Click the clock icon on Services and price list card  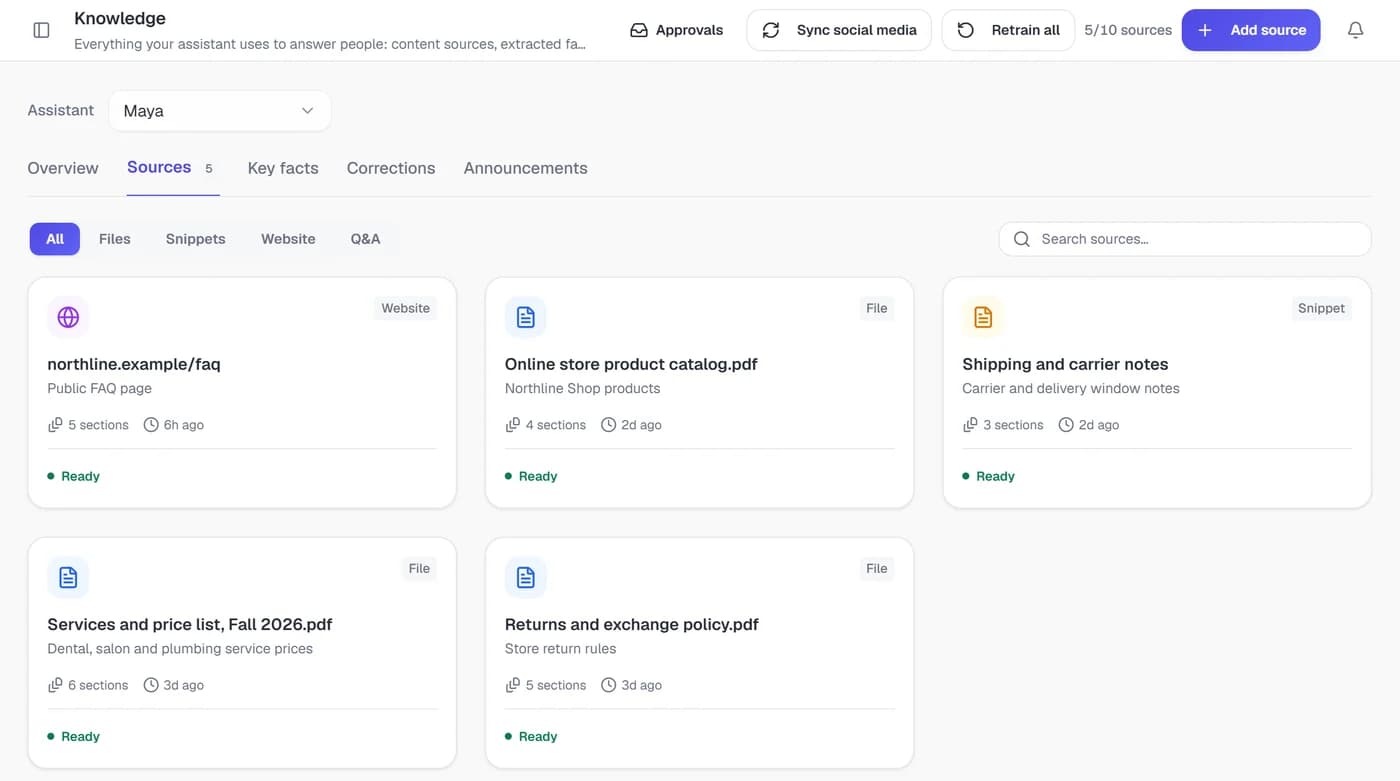pos(151,685)
